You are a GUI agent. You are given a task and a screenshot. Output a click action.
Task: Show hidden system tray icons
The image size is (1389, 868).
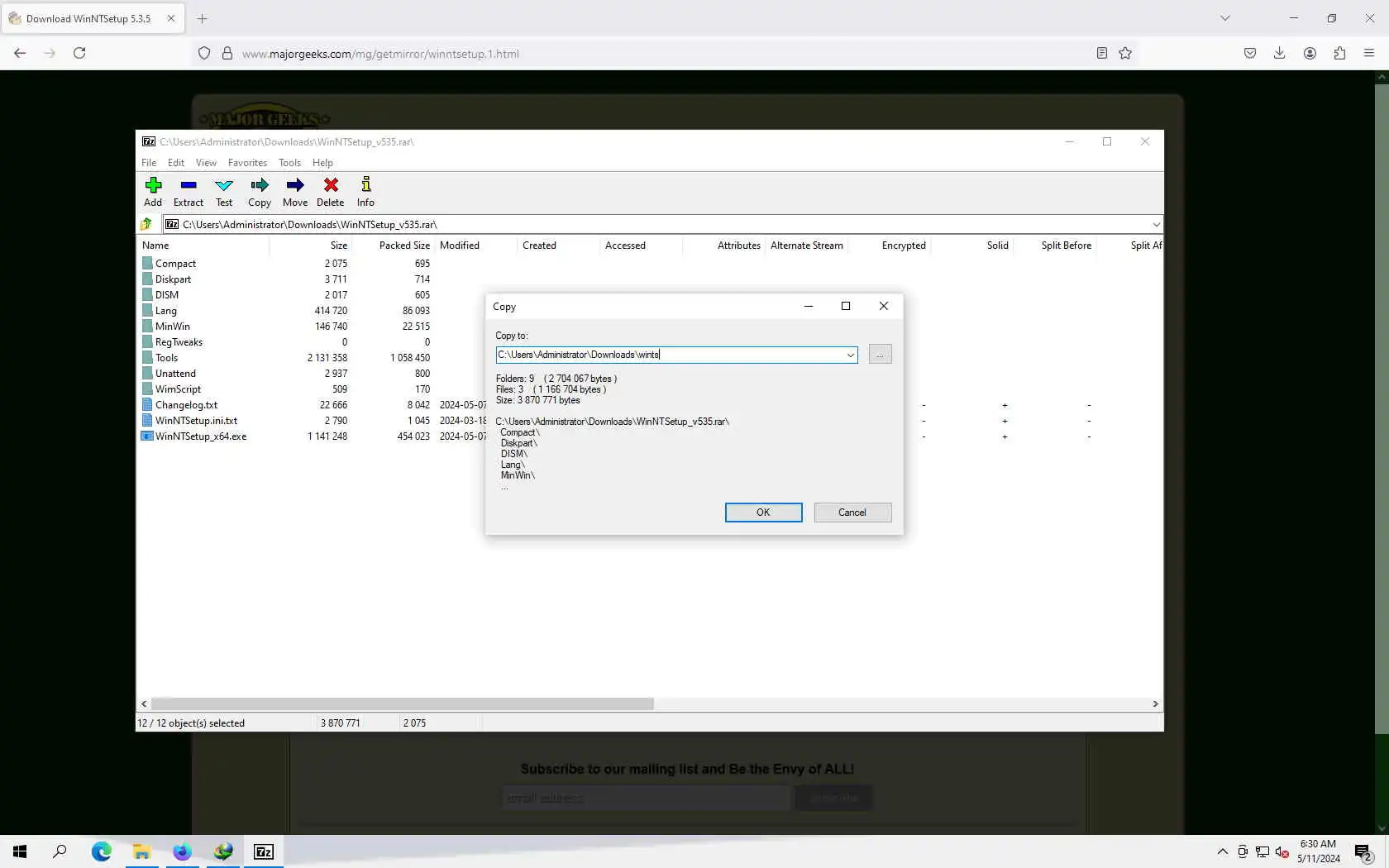(x=1222, y=851)
